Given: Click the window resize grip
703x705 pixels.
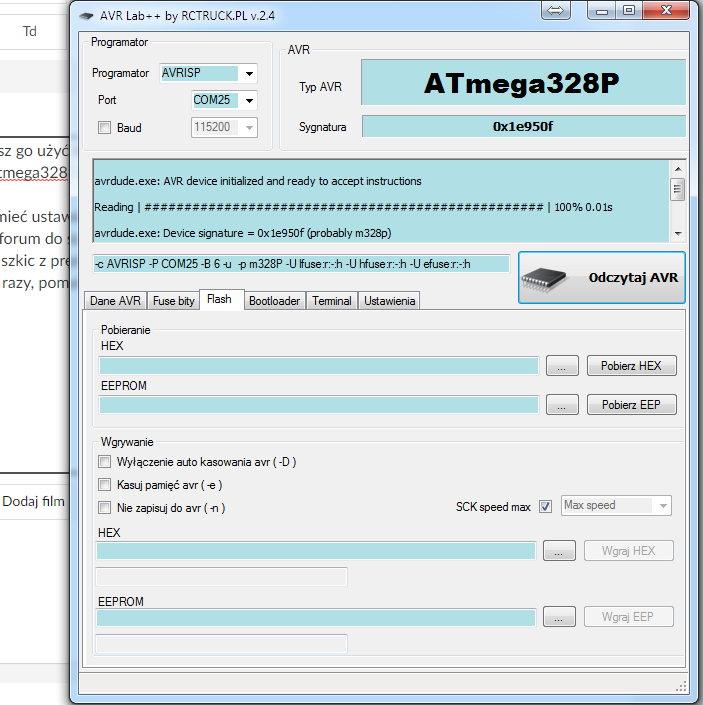Looking at the screenshot, I should [681, 686].
